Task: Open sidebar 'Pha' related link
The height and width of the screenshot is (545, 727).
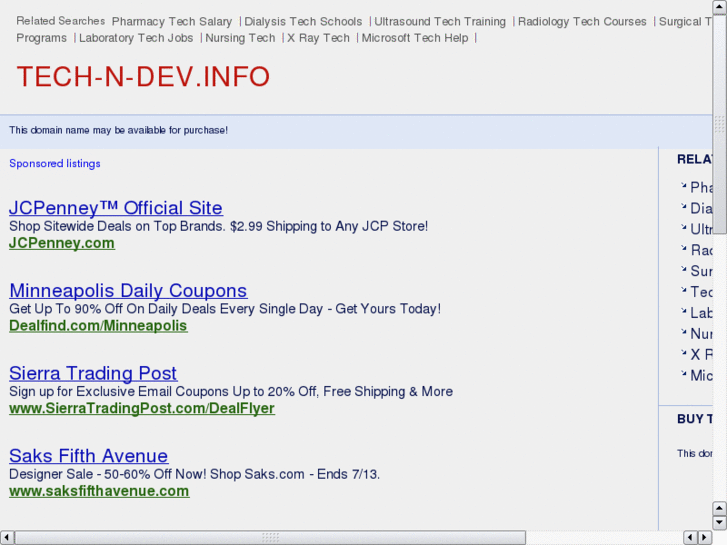Action: coord(701,187)
